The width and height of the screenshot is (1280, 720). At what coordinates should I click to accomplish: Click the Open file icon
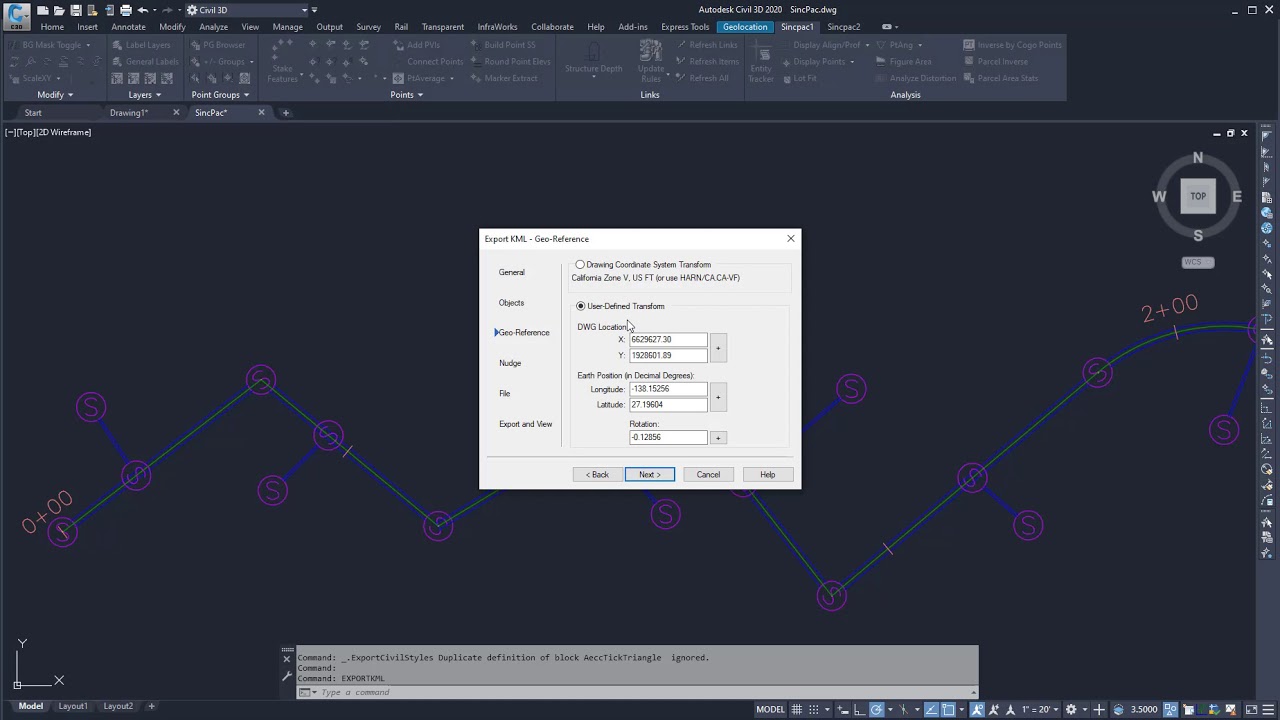(59, 10)
